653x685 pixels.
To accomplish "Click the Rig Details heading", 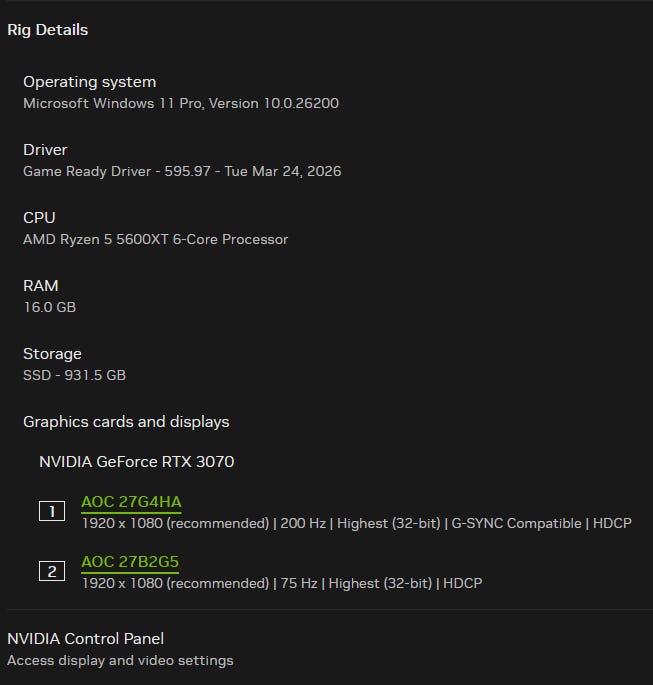I will pos(47,30).
